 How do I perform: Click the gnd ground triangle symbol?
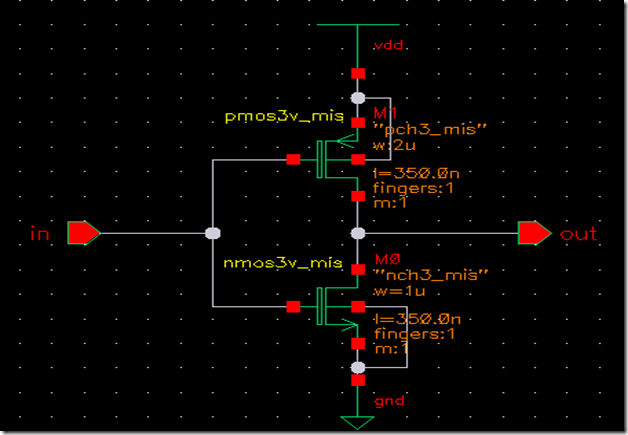358,423
